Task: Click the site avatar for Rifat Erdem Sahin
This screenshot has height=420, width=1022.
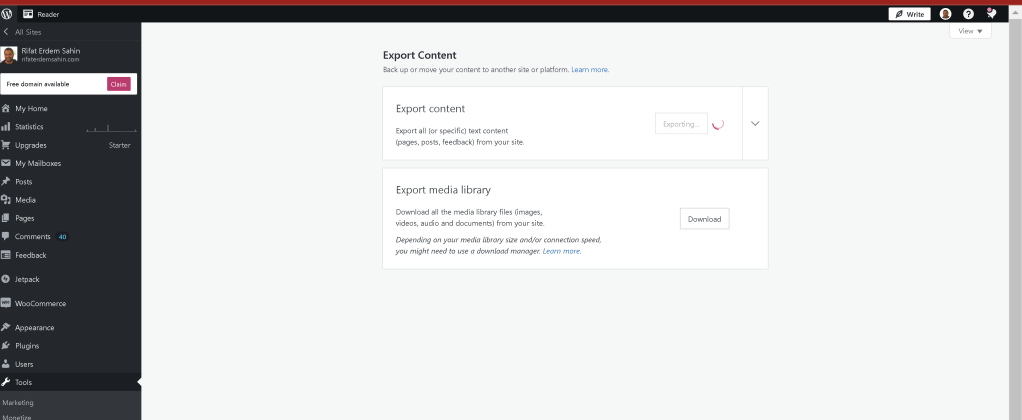Action: [x=8, y=55]
